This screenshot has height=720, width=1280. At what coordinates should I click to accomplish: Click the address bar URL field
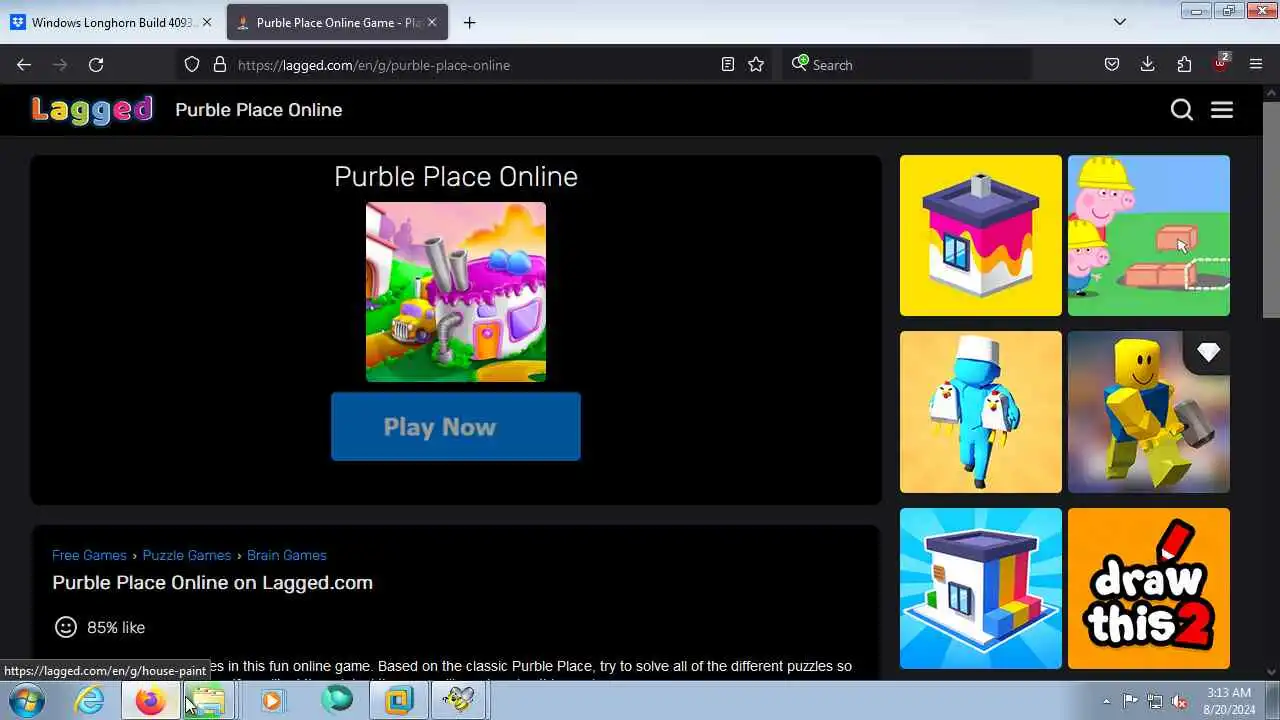click(475, 65)
